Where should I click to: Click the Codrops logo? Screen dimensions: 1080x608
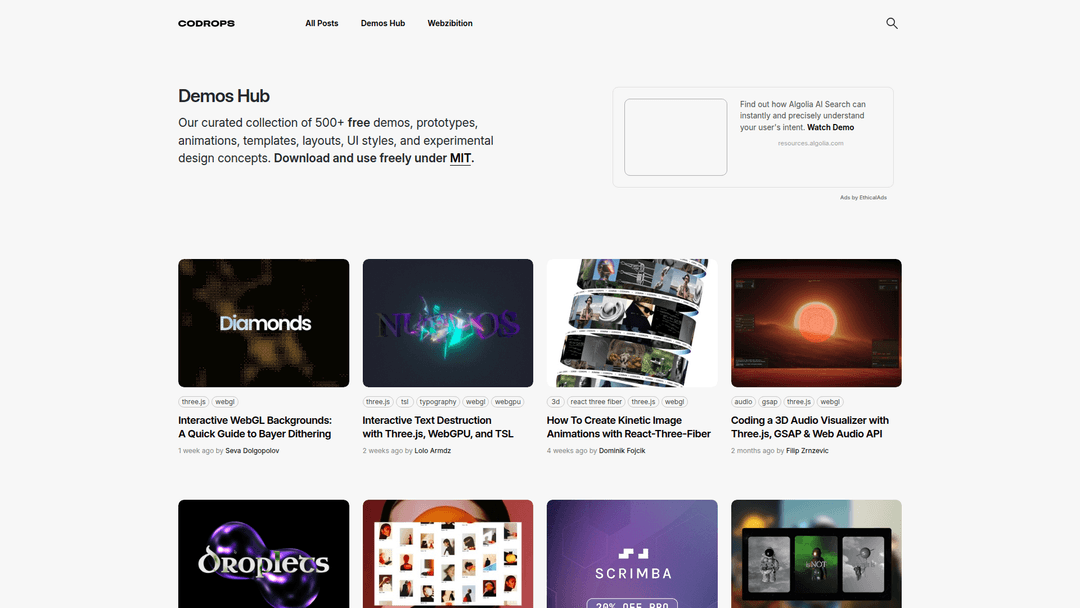pos(206,23)
